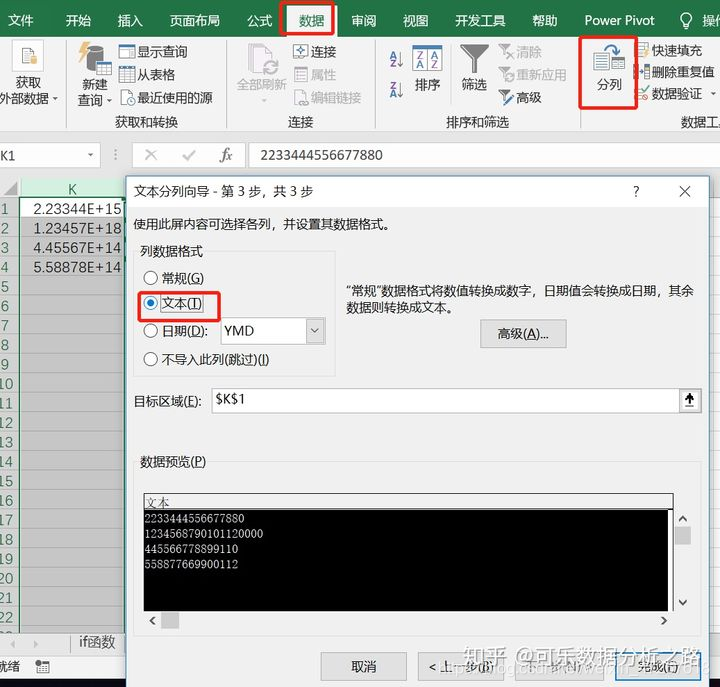Open the View (视图) tab

click(x=415, y=20)
